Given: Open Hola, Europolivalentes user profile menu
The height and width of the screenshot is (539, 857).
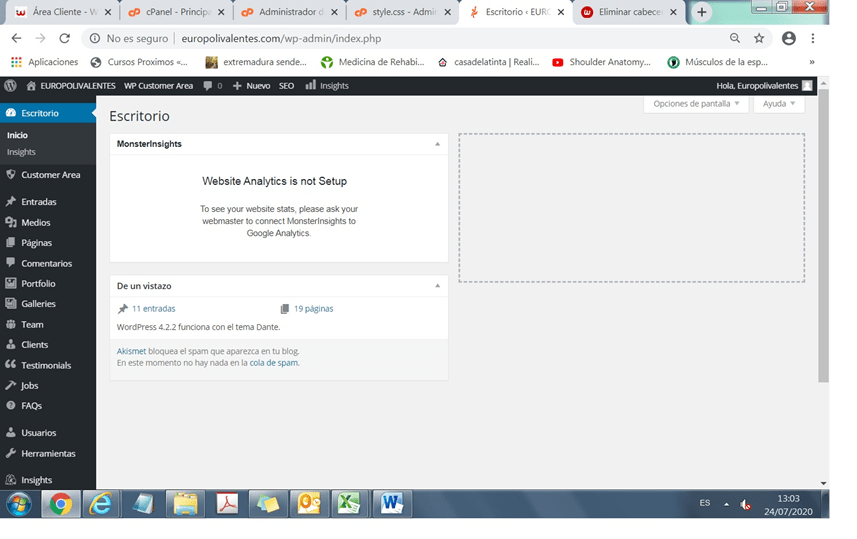Looking at the screenshot, I should (x=764, y=86).
